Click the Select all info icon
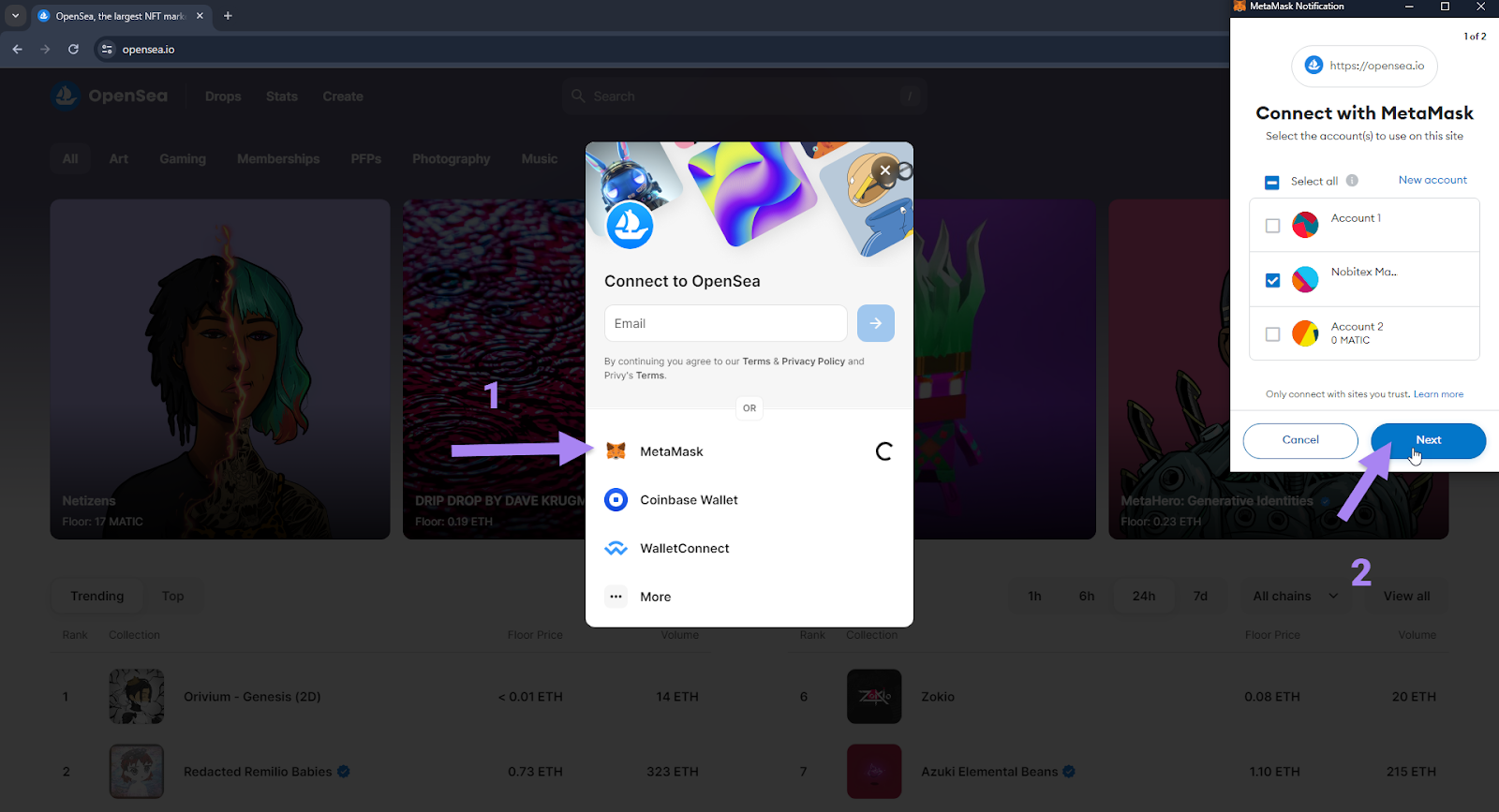The width and height of the screenshot is (1499, 812). pyautogui.click(x=1352, y=181)
